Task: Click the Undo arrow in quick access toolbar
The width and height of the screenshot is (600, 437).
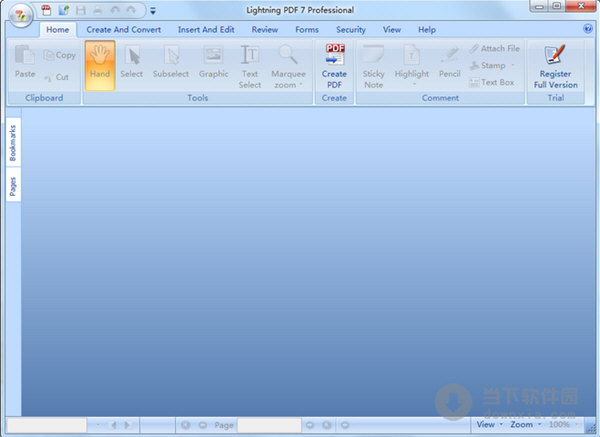Action: coord(115,10)
